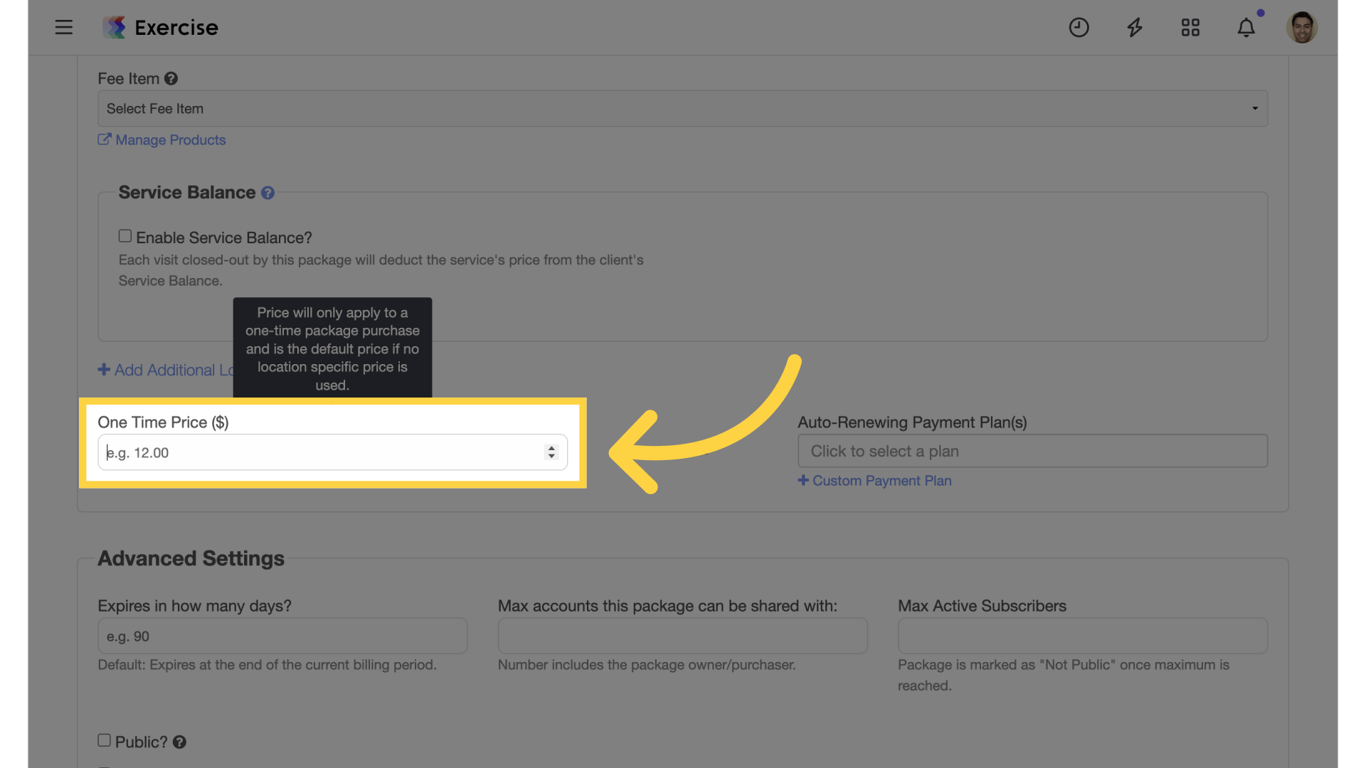Open the Auto-Renewing Payment Plan selector

(1032, 451)
